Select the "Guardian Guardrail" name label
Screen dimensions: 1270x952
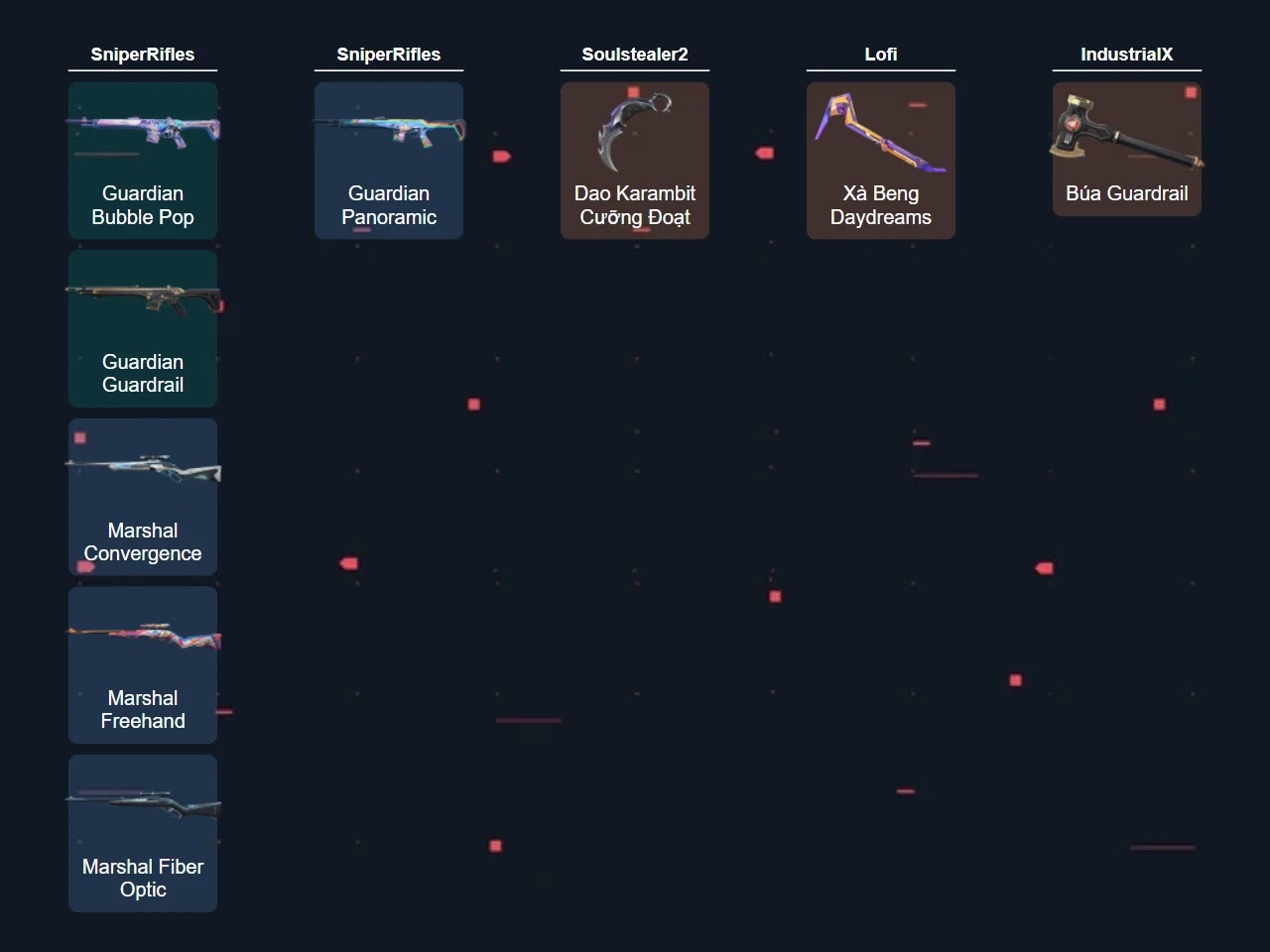[143, 373]
